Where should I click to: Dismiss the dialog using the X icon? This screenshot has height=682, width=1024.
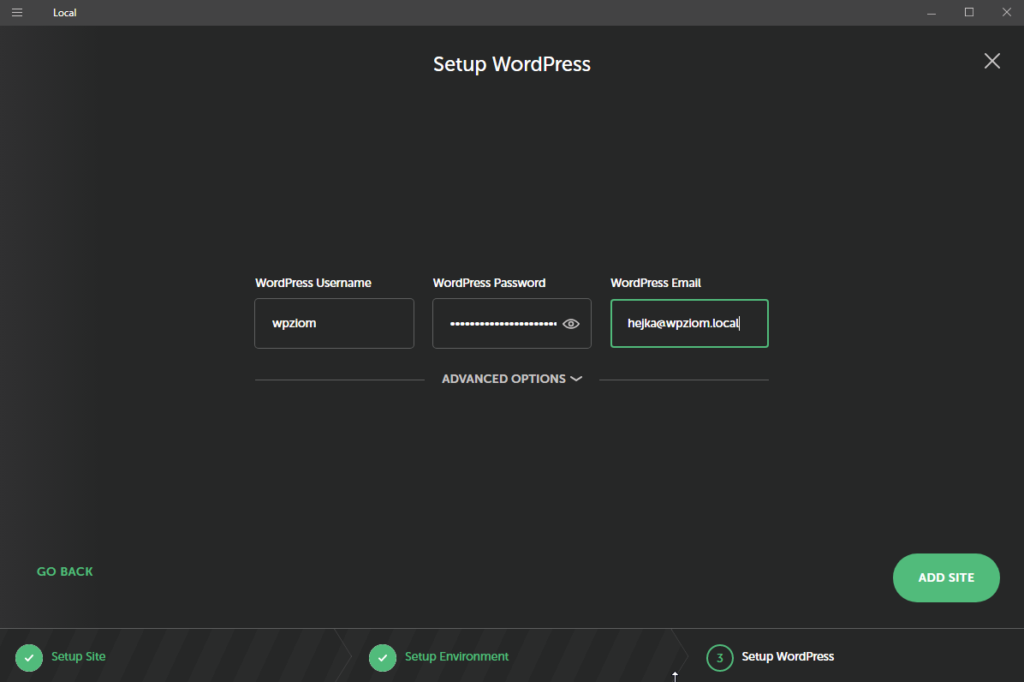(991, 61)
